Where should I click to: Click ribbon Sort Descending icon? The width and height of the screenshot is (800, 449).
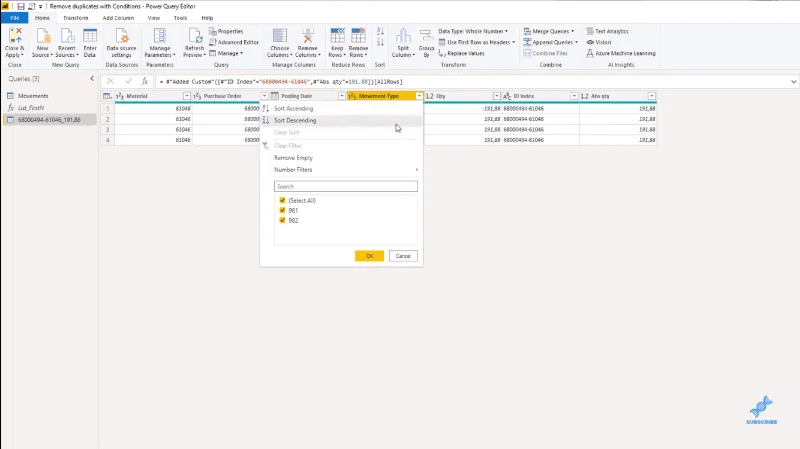pos(380,42)
